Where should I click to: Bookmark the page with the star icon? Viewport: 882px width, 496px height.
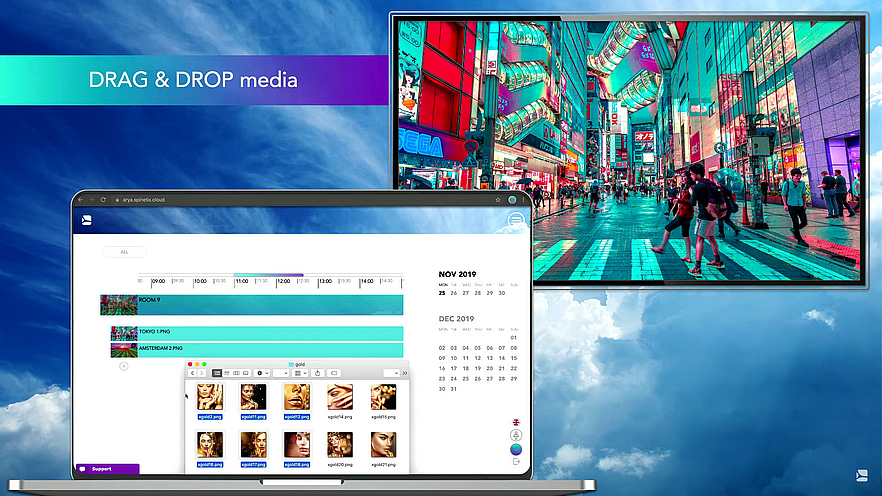tap(498, 200)
